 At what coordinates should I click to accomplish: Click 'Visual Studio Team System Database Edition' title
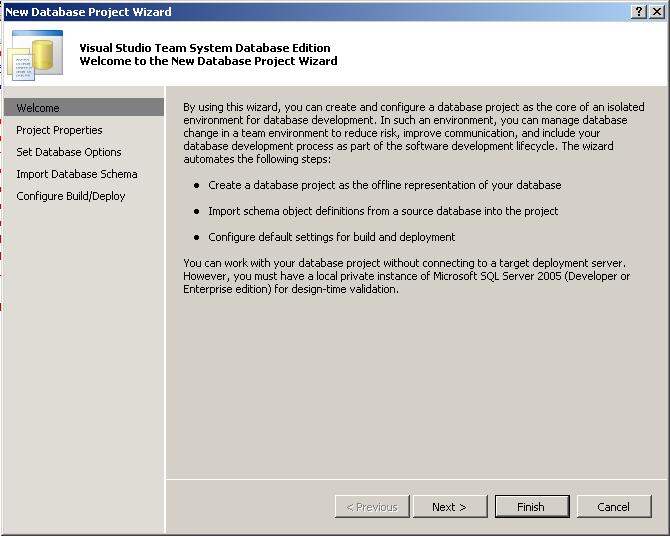coord(205,48)
